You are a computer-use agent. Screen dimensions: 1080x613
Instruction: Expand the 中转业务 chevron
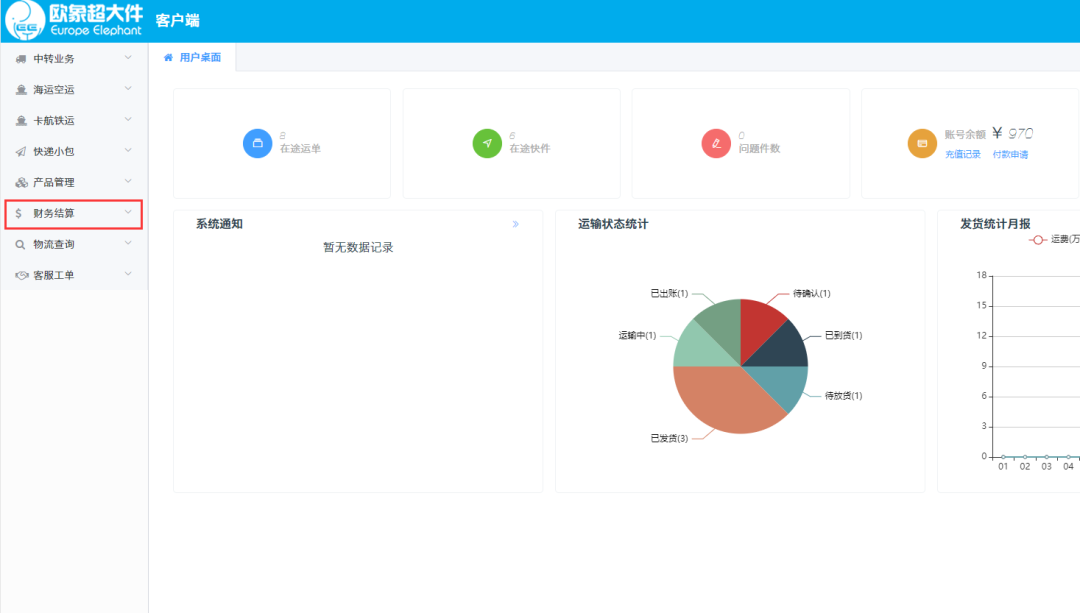[128, 58]
